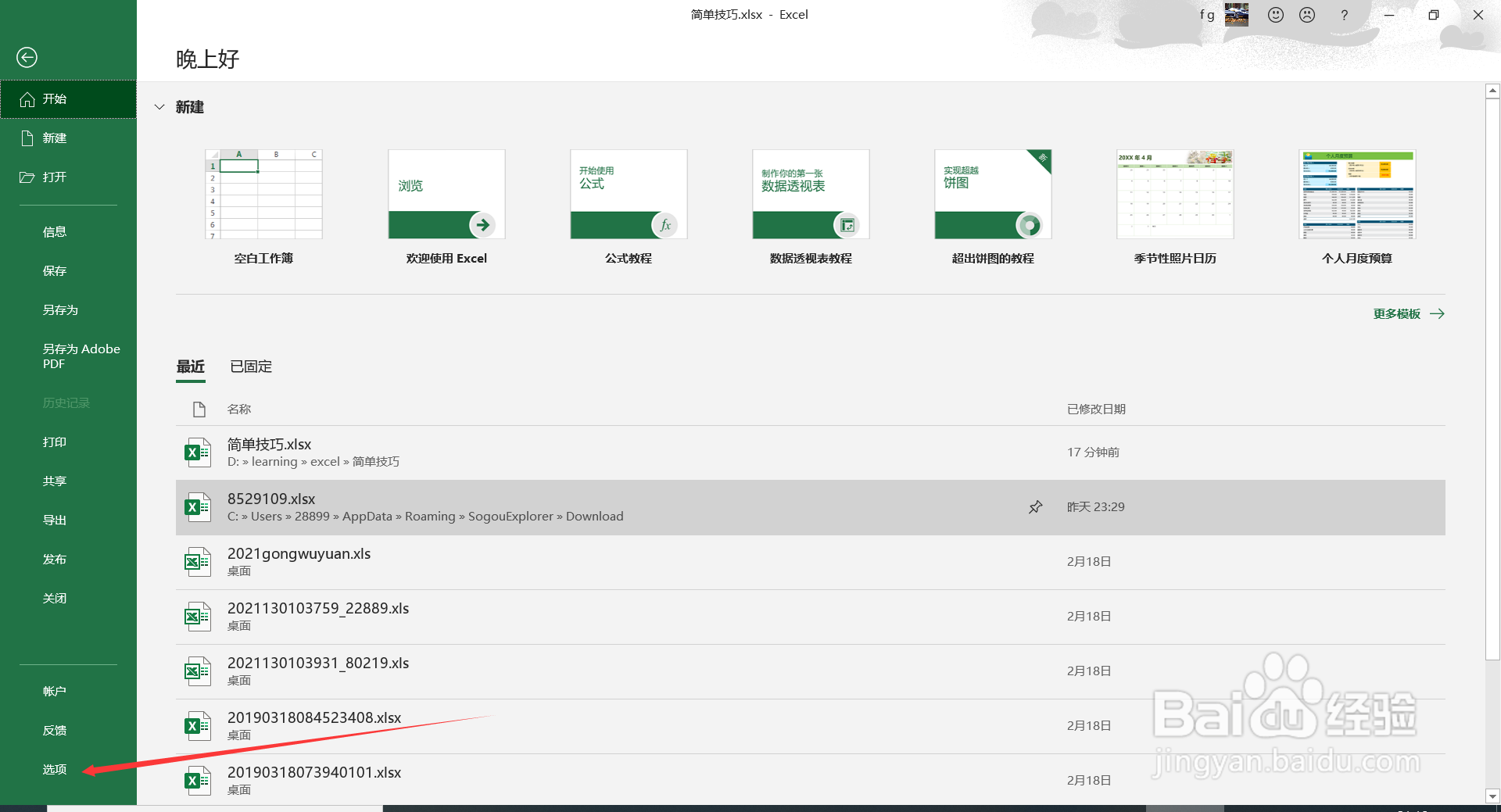Click the Excel icon of 20190318073940101.xlsx
Viewport: 1501px width, 812px height.
pyautogui.click(x=198, y=781)
